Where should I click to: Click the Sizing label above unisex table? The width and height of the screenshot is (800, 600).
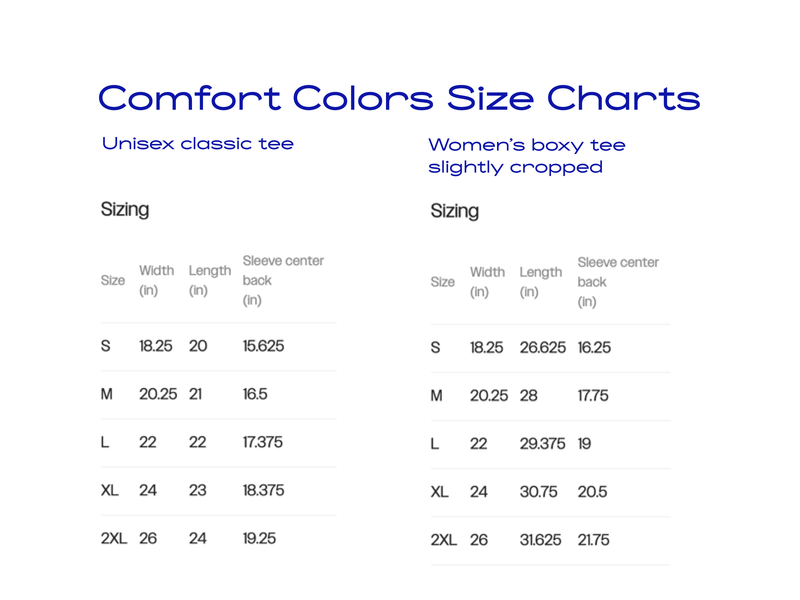click(125, 210)
